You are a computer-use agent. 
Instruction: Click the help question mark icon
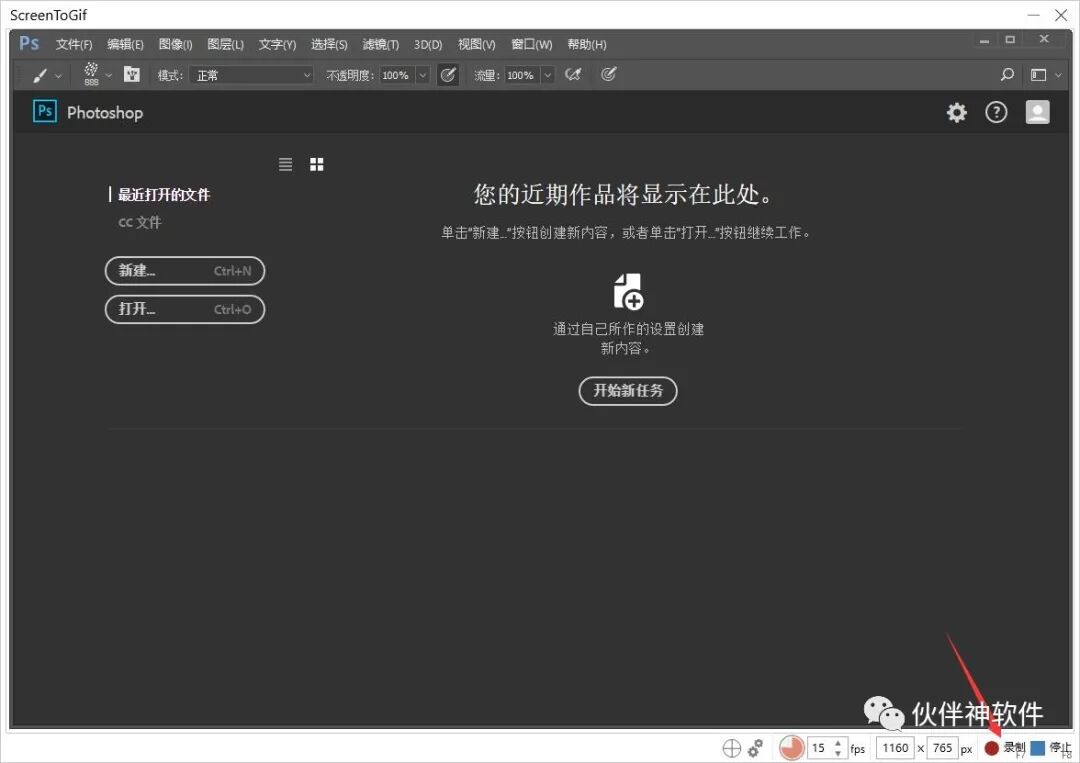996,112
